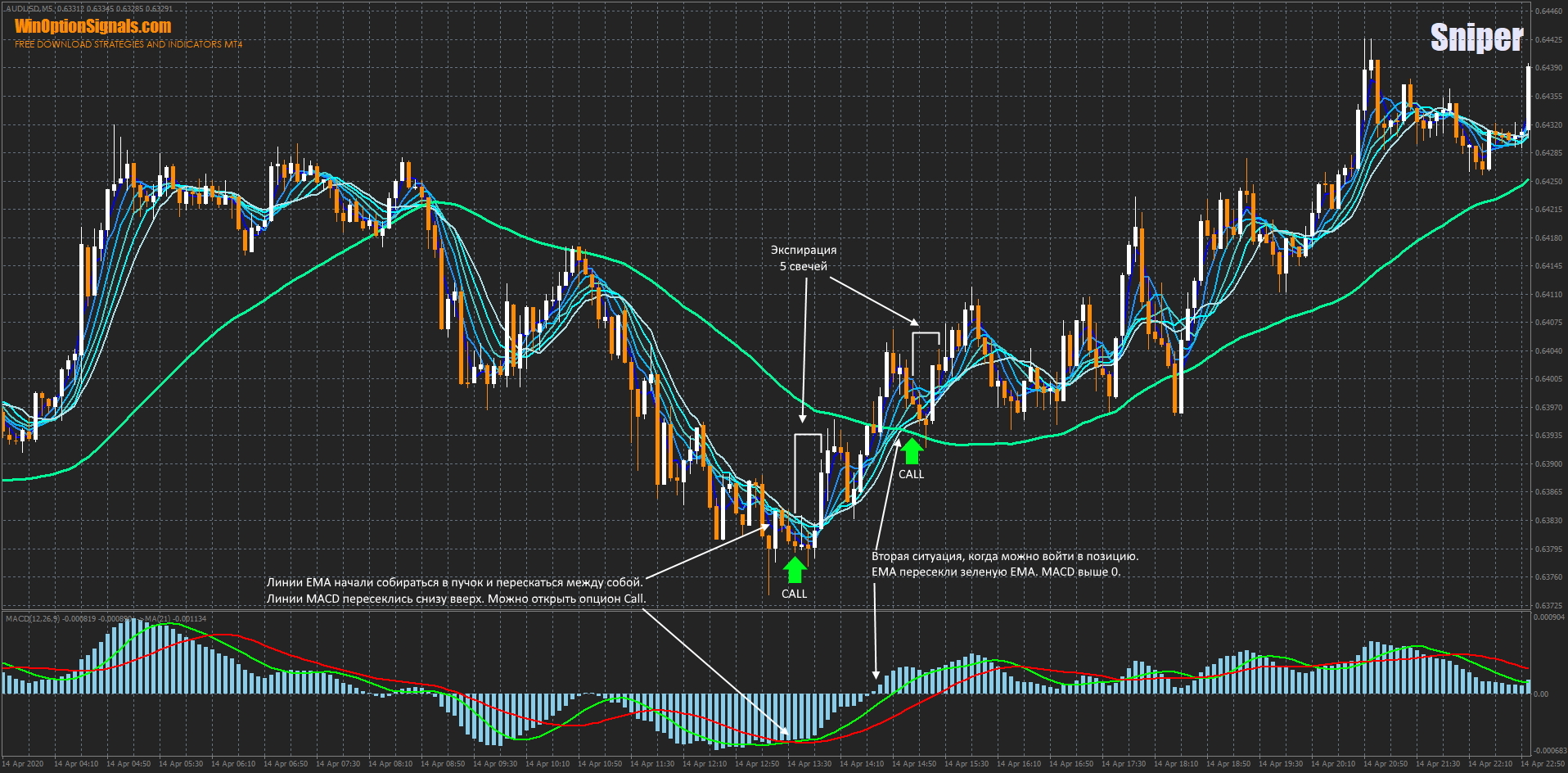The height and width of the screenshot is (773, 1568).
Task: Click the WinOptionSignals.com logo
Action: (x=92, y=26)
